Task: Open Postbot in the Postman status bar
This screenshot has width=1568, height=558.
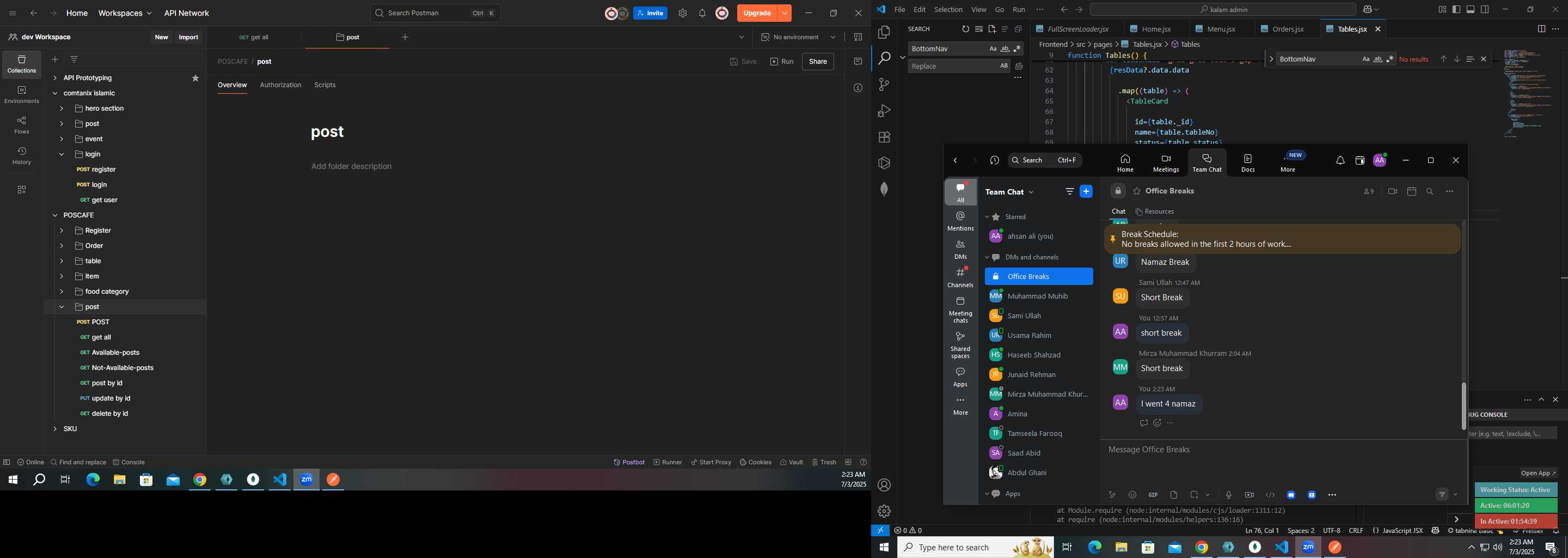Action: 629,462
